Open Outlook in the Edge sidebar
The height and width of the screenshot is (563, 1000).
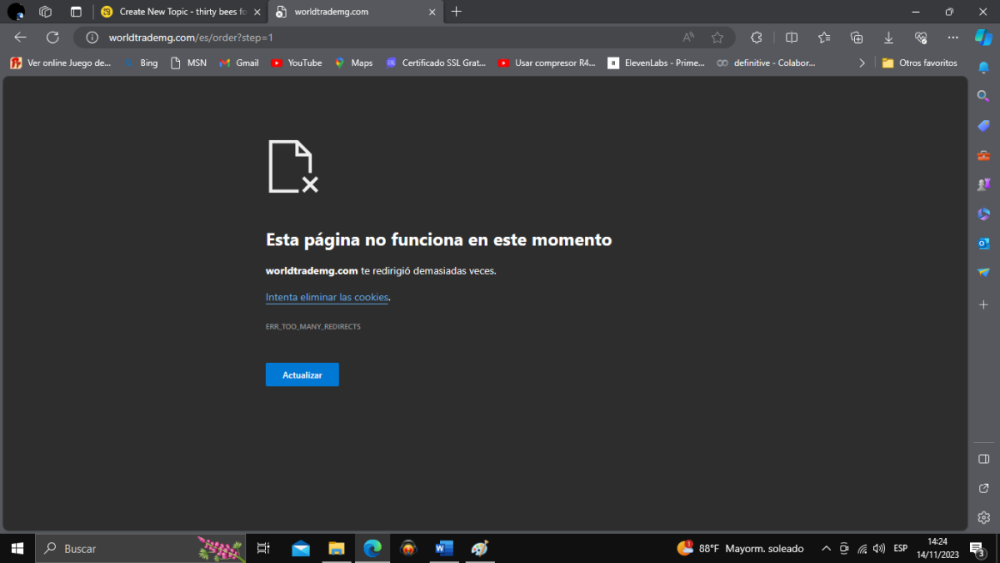983,243
